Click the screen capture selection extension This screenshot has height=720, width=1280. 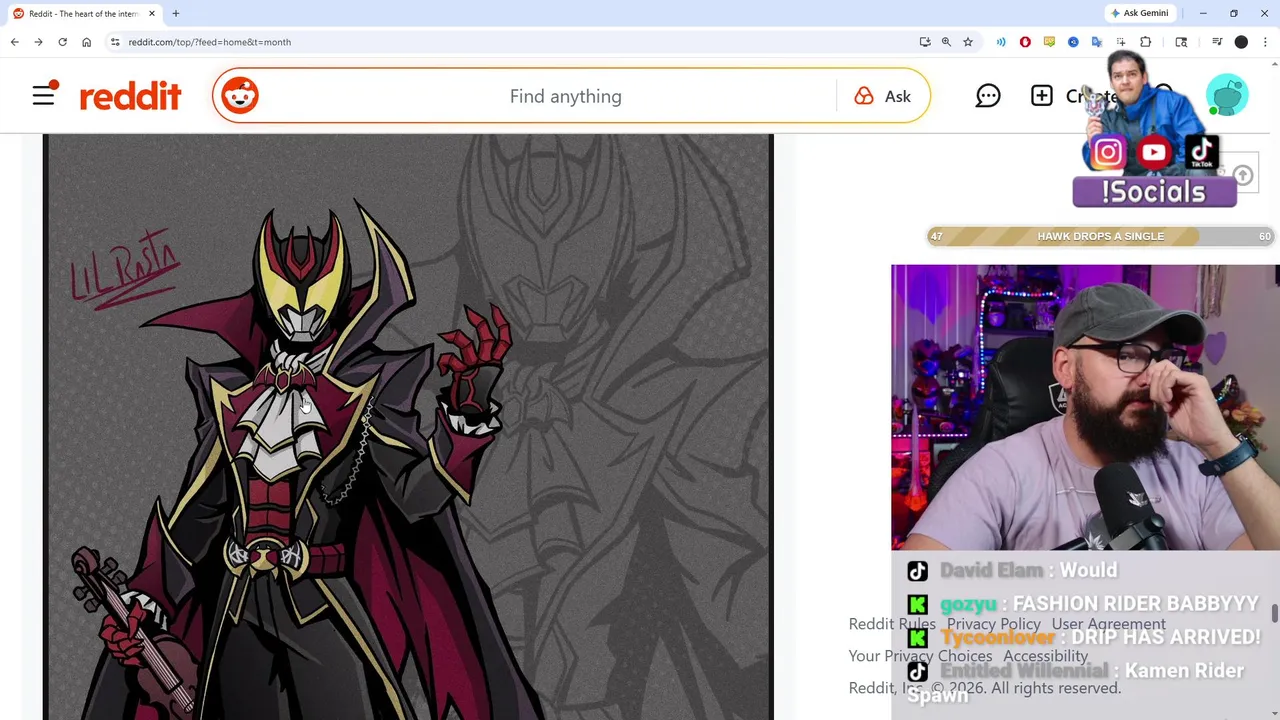click(x=1121, y=42)
